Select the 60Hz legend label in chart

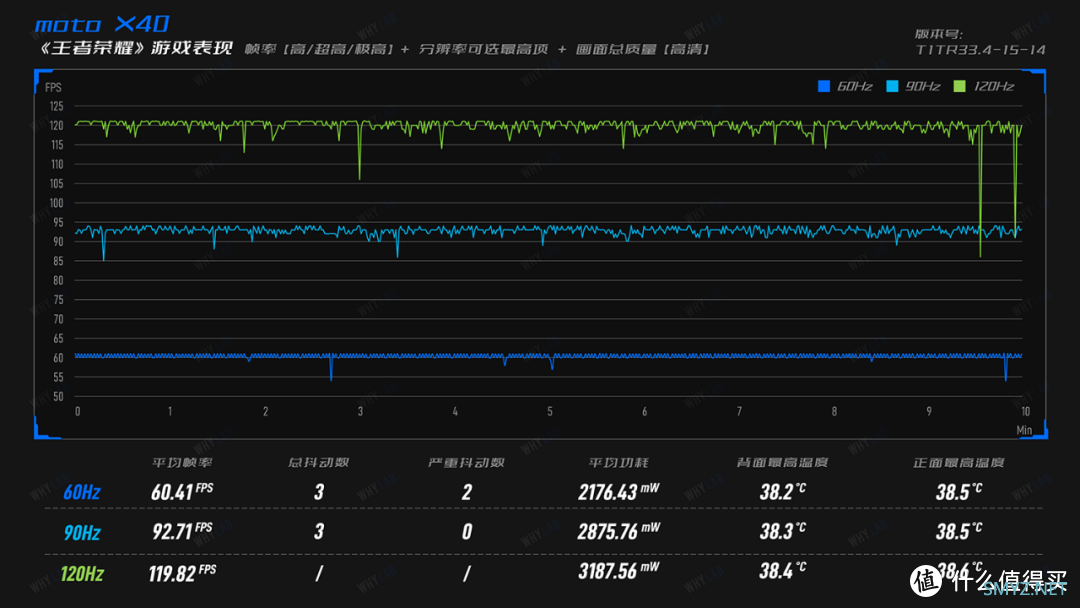pos(855,86)
